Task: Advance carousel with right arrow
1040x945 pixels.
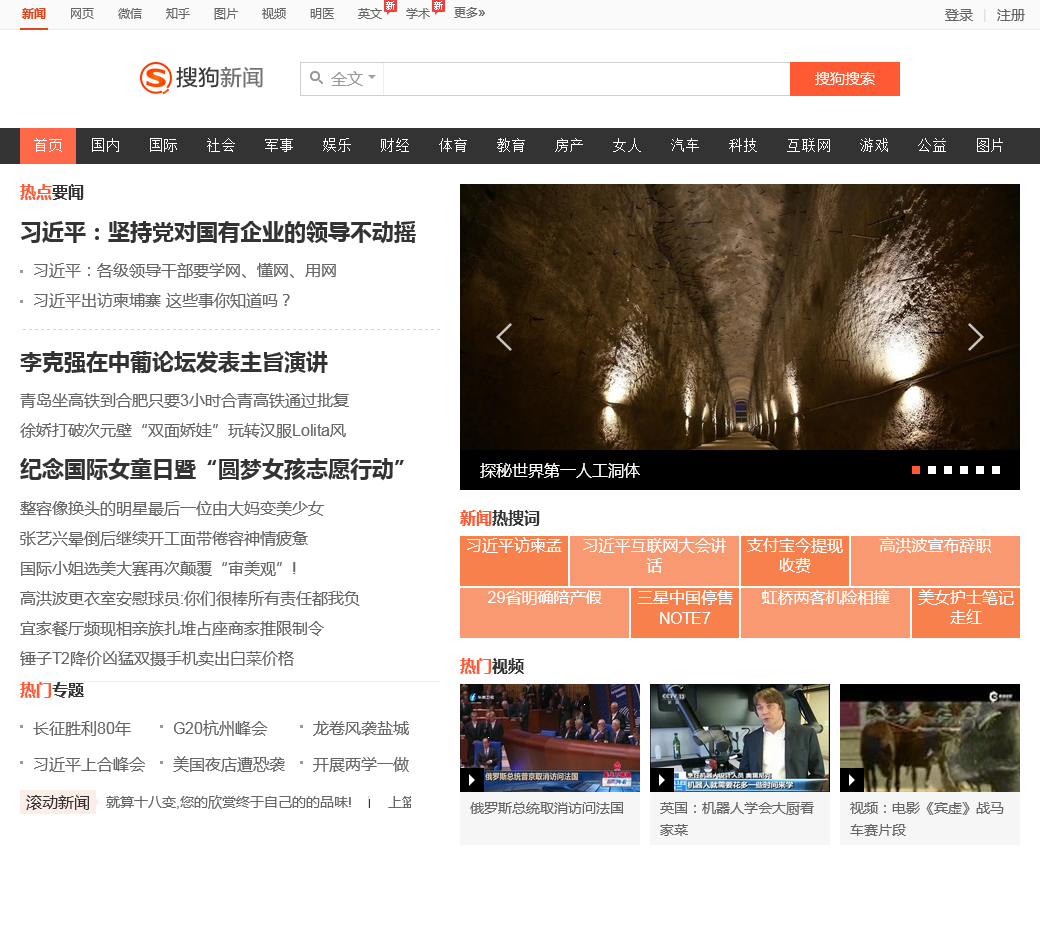Action: click(x=975, y=337)
